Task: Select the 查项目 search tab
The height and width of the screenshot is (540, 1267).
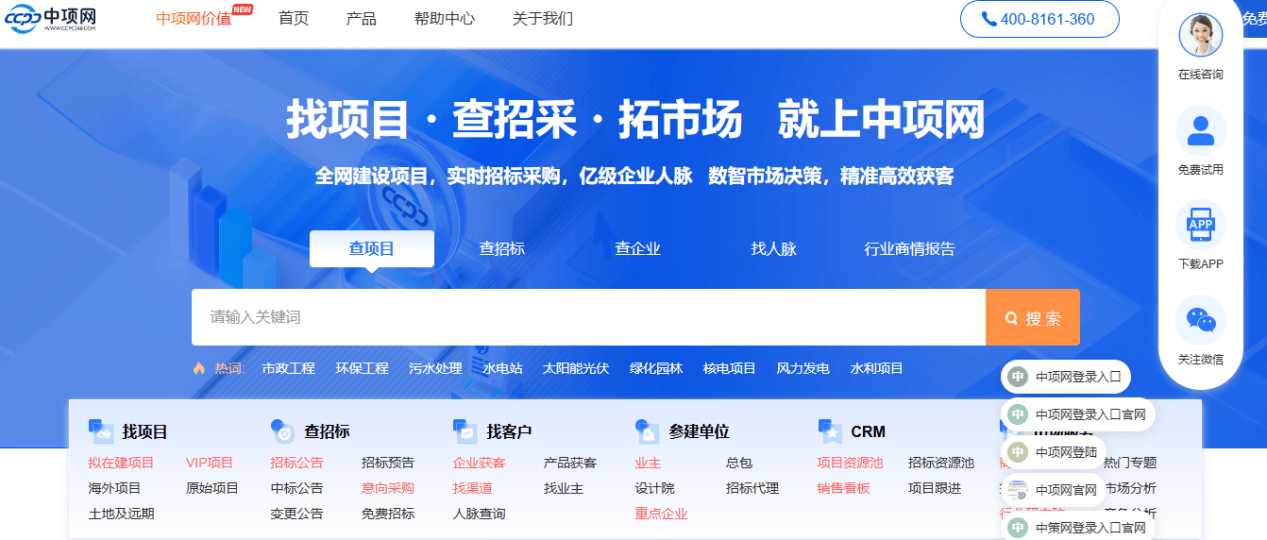Action: (x=371, y=249)
